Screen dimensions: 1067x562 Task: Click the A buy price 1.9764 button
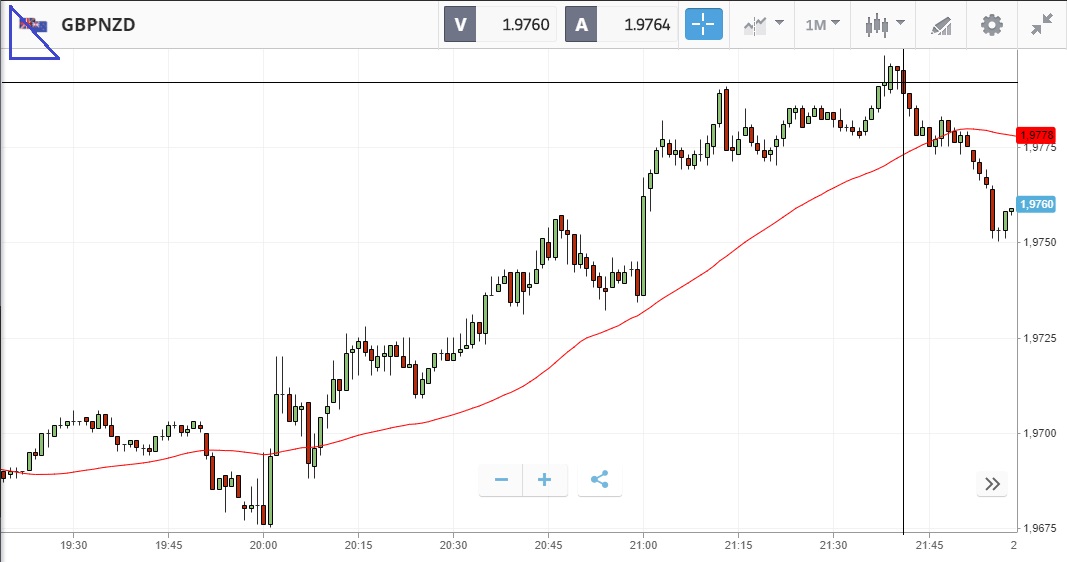pos(621,25)
